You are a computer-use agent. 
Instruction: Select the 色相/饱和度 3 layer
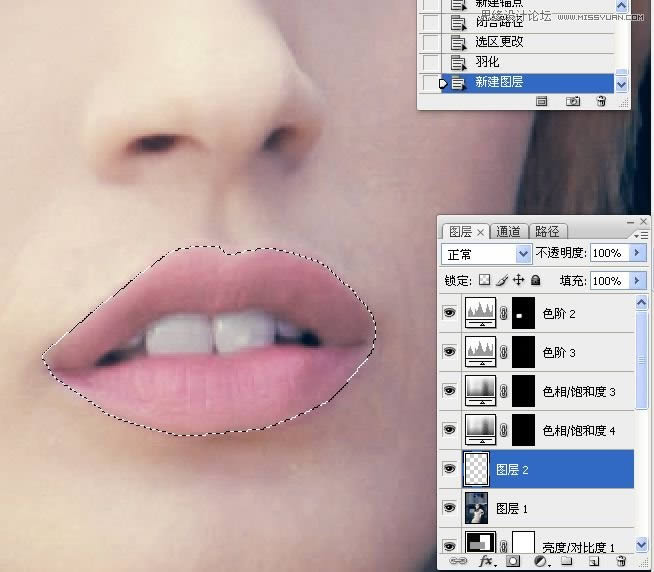point(578,392)
